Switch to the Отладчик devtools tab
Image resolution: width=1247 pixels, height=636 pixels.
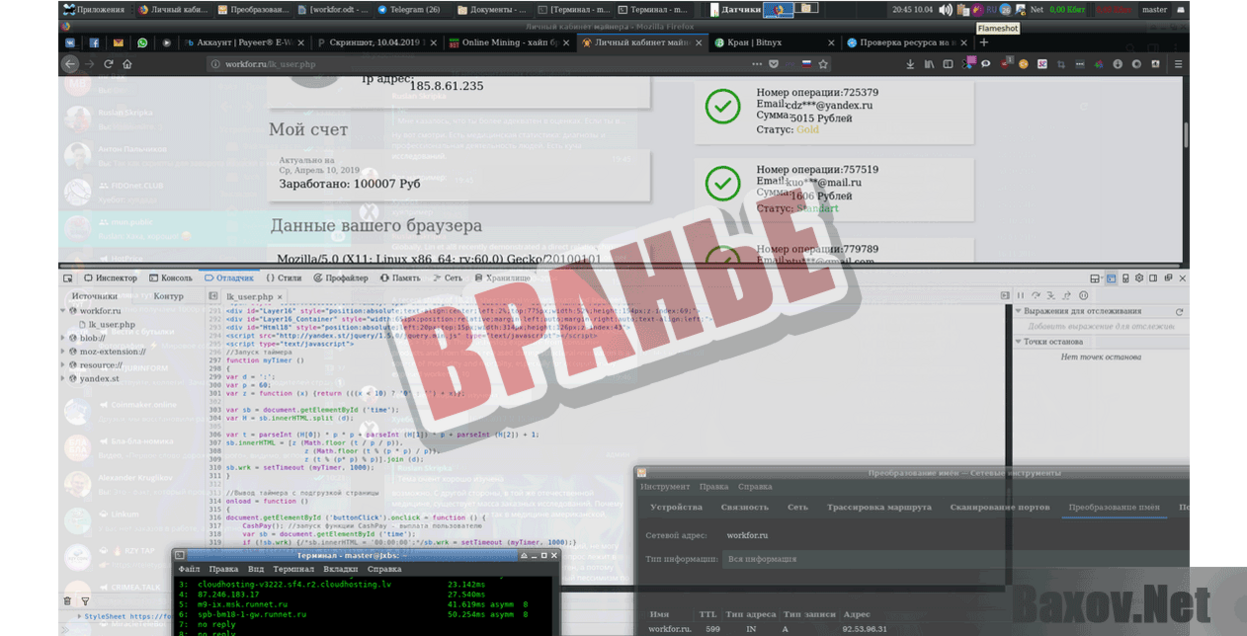(x=229, y=278)
